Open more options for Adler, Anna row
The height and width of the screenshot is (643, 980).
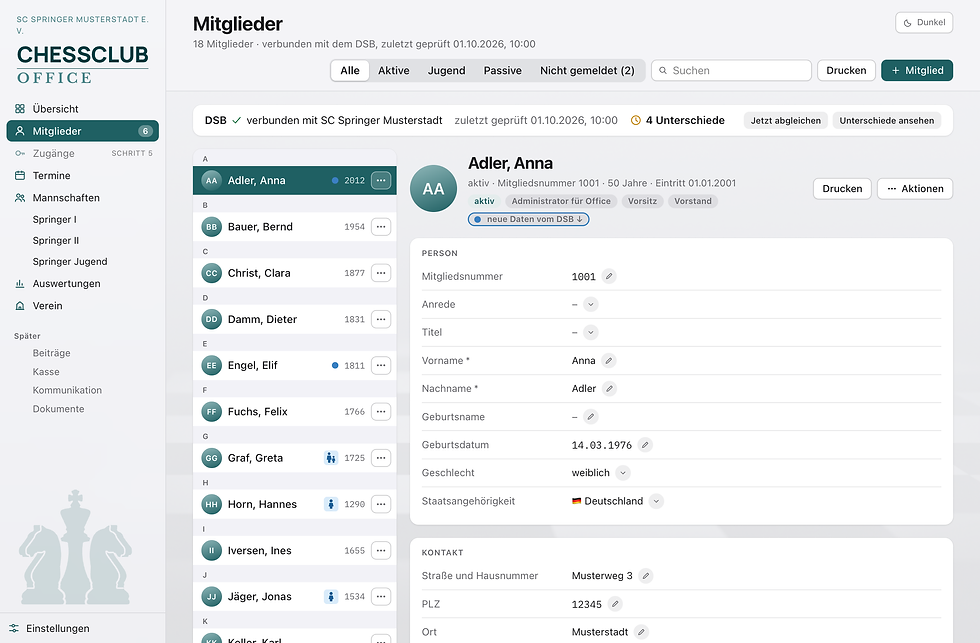(381, 181)
